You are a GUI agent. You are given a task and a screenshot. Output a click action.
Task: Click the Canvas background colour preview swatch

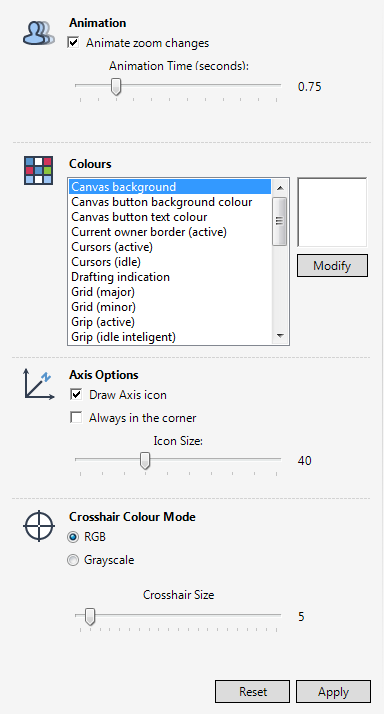332,212
